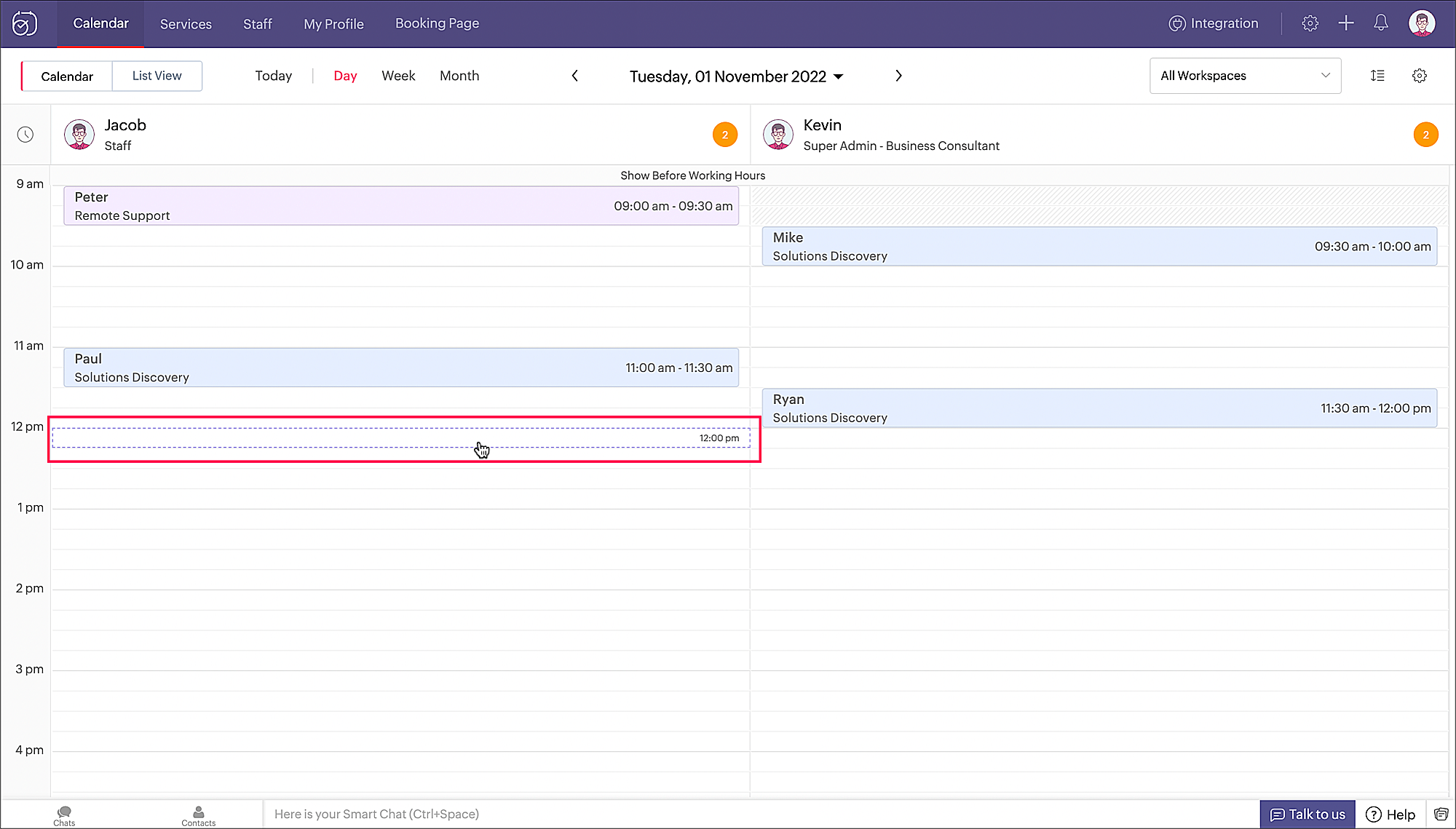This screenshot has width=1456, height=829.
Task: Click the line-spacing density icon
Action: (1377, 76)
